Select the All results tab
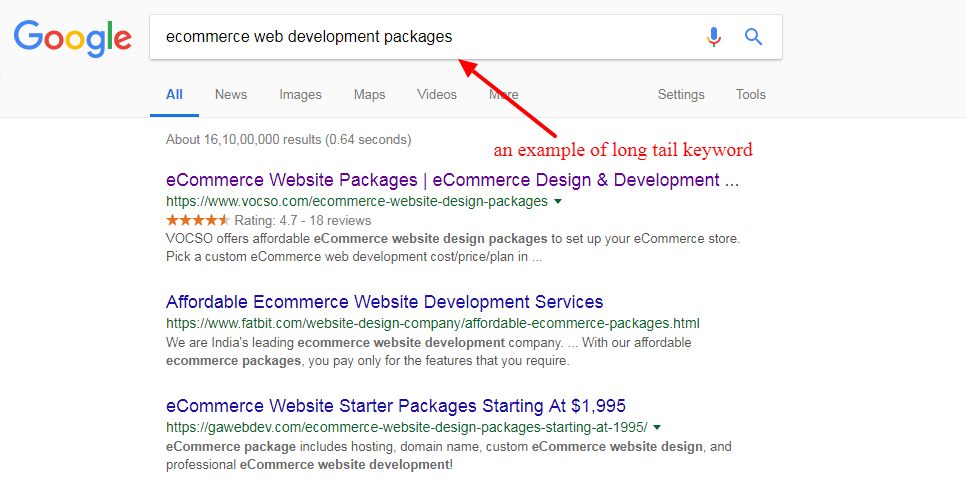The width and height of the screenshot is (967, 491). 175,94
